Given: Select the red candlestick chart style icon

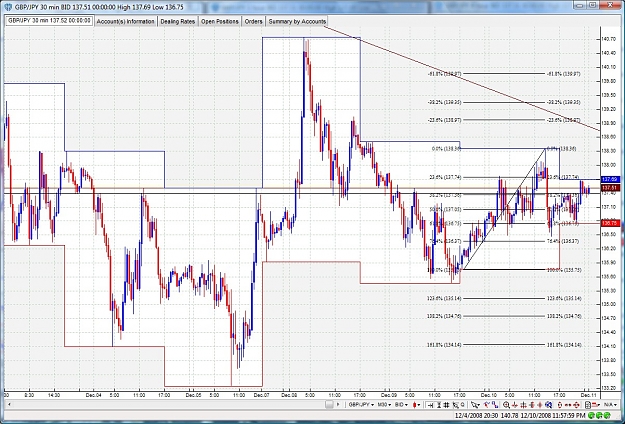Looking at the screenshot, I should tap(415, 405).
